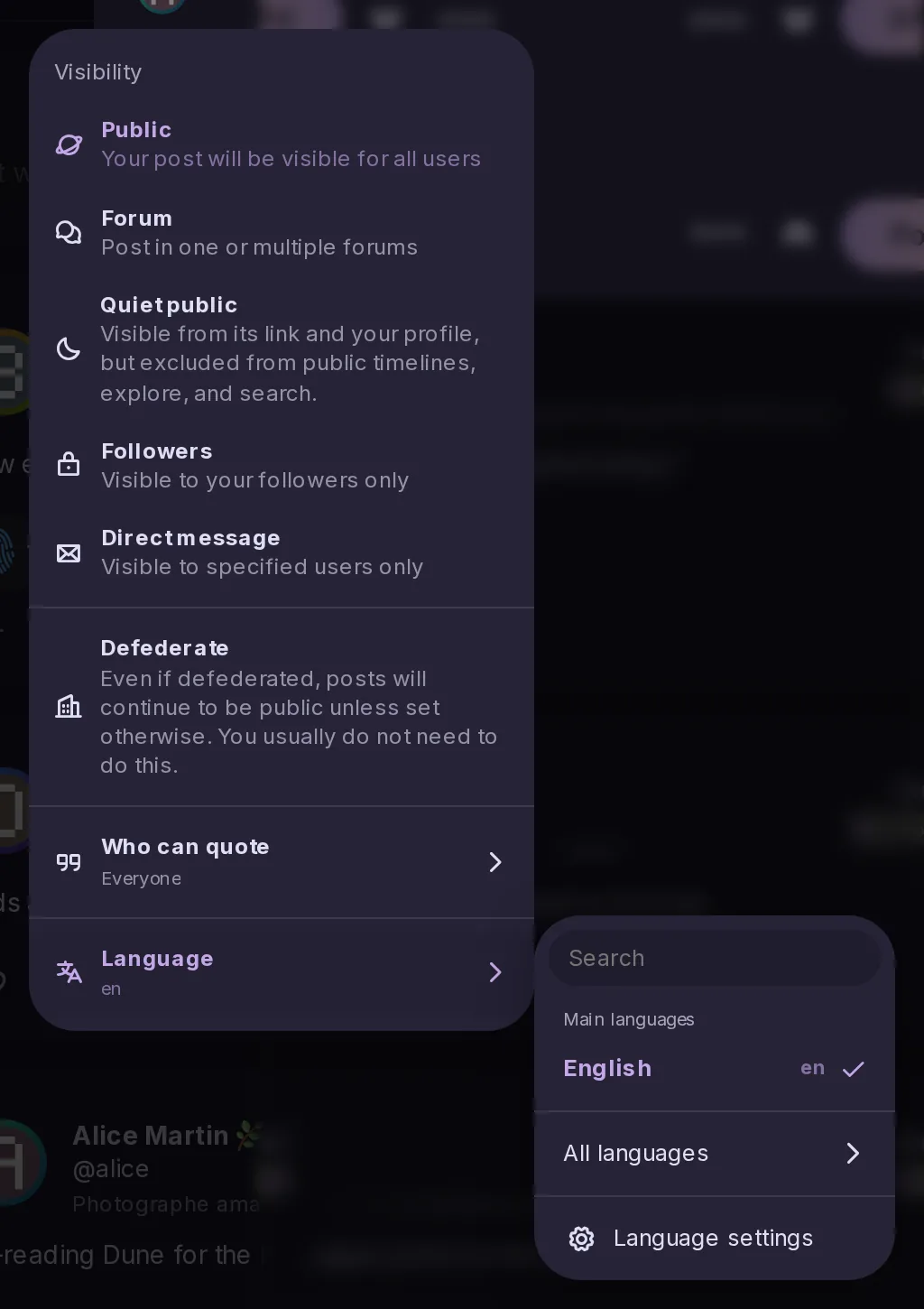Image resolution: width=924 pixels, height=1309 pixels.
Task: Click the Direct message envelope icon
Action: pos(69,552)
